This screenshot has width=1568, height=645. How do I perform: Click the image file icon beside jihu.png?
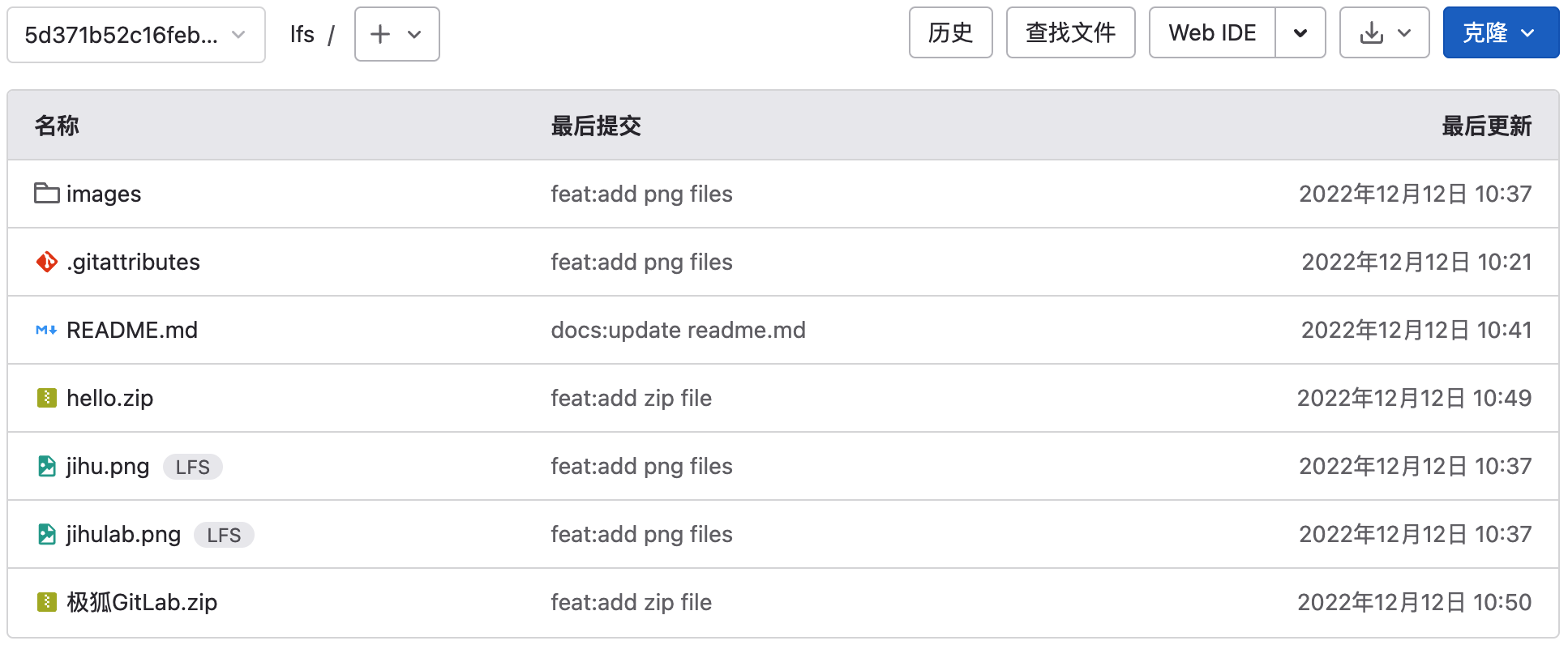(x=46, y=466)
